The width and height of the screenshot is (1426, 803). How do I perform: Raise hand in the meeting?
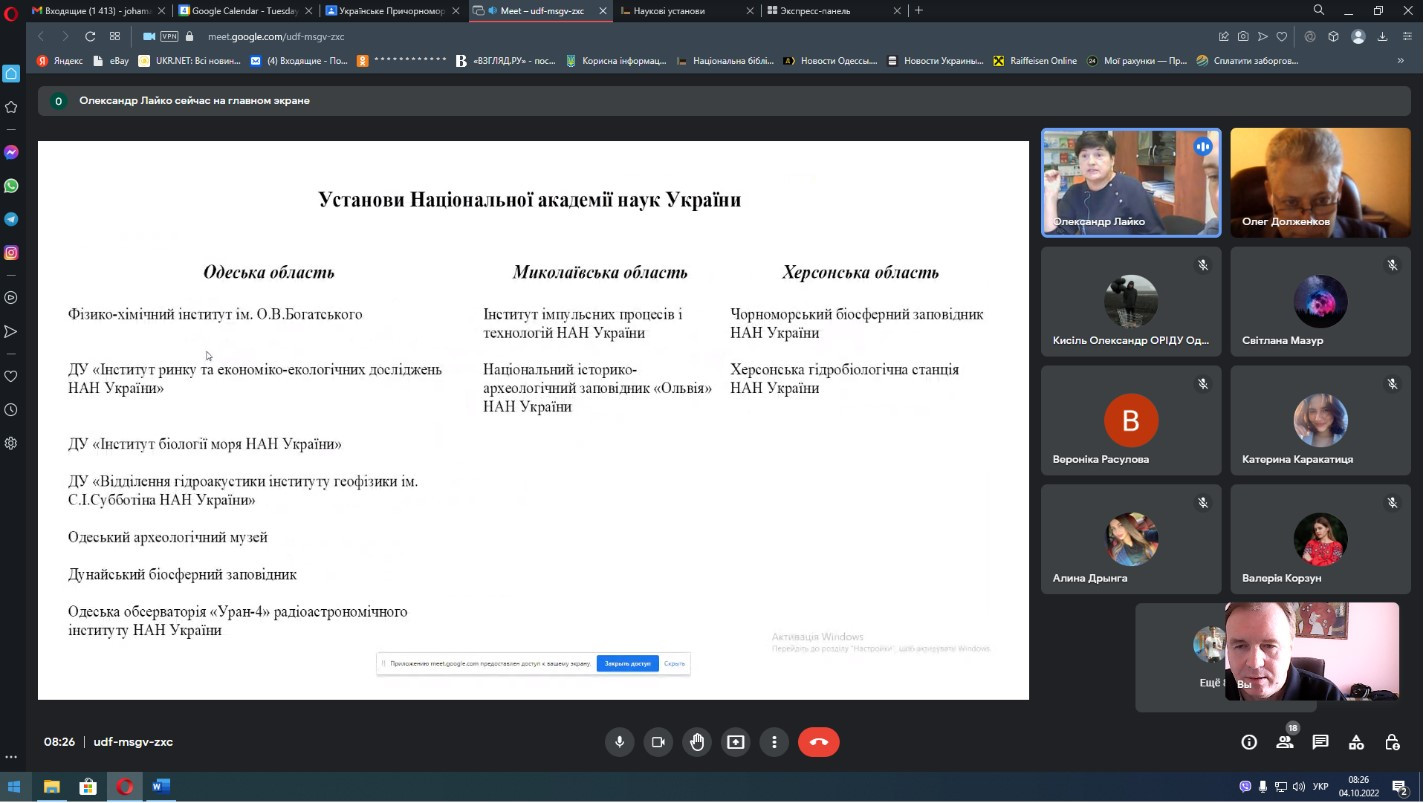coord(697,742)
